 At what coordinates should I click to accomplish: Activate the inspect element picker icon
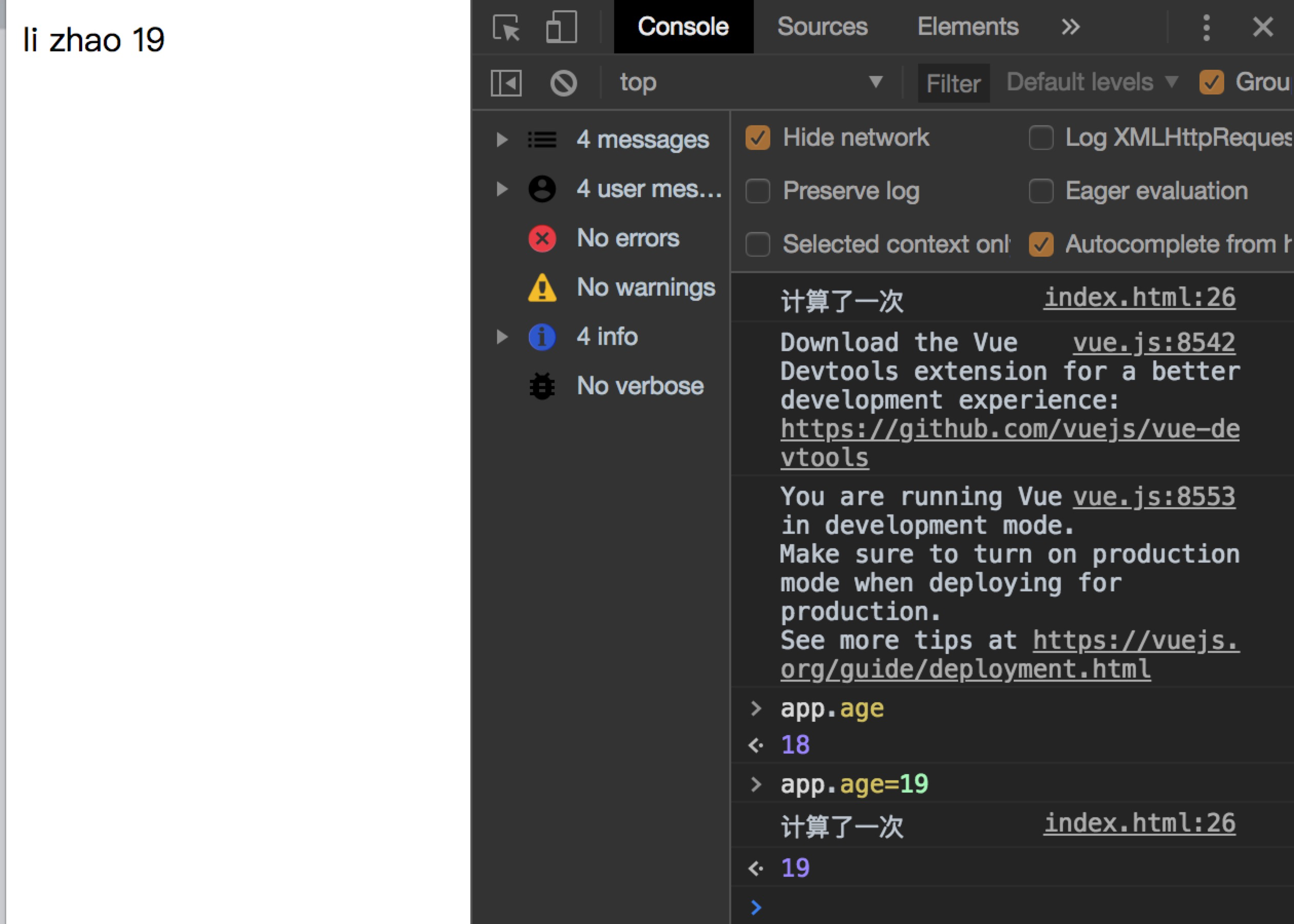coord(506,27)
